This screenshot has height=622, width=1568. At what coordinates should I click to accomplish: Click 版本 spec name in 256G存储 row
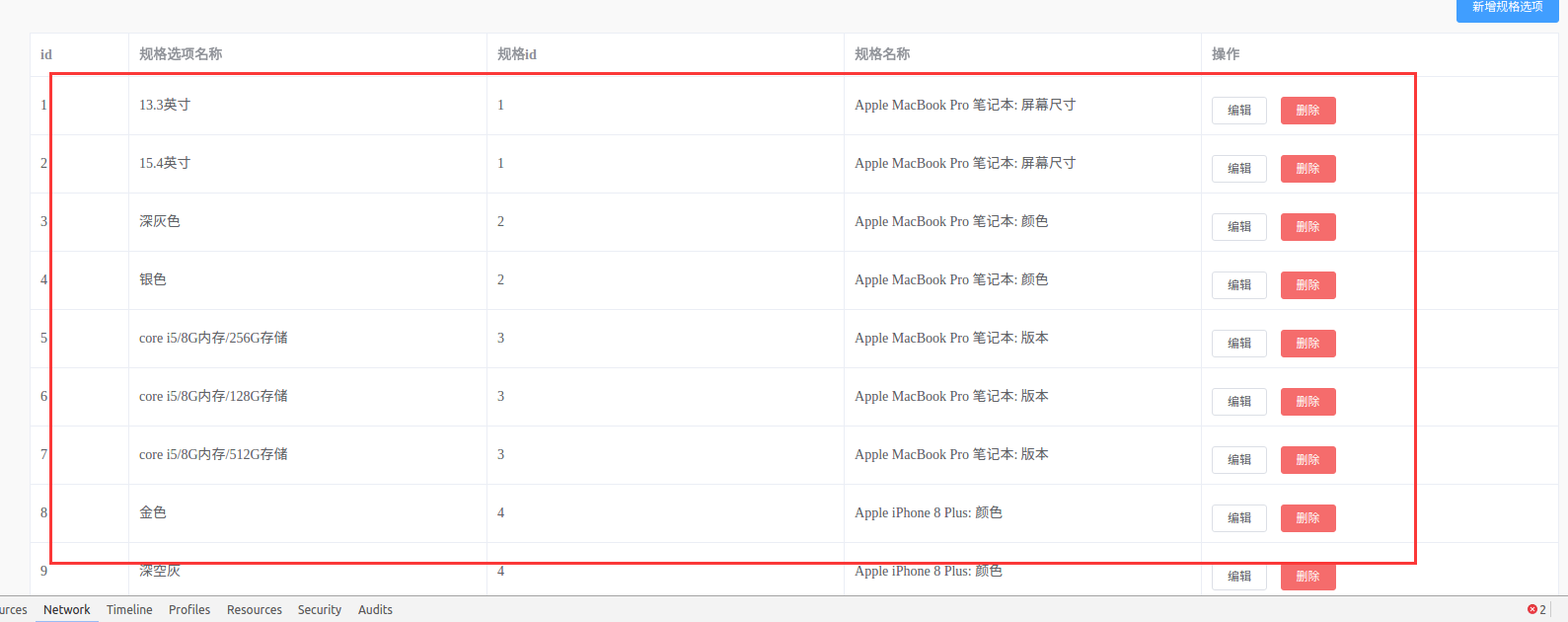(x=951, y=338)
